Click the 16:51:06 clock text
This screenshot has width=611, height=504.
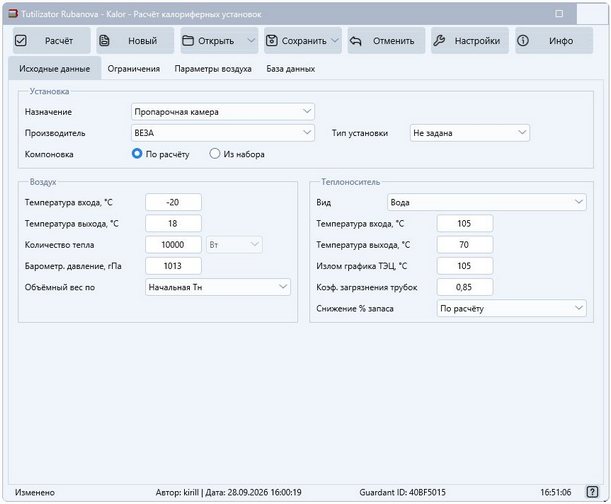[x=556, y=492]
